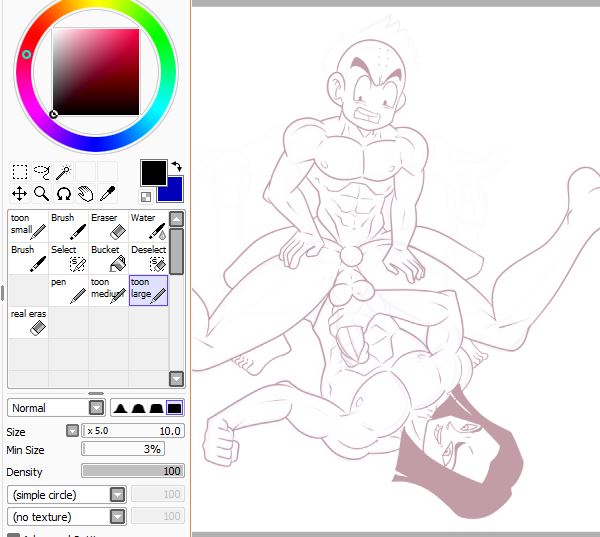Screen dimensions: 600x537
Task: Select the rectangular selection tool
Action: [x=19, y=172]
